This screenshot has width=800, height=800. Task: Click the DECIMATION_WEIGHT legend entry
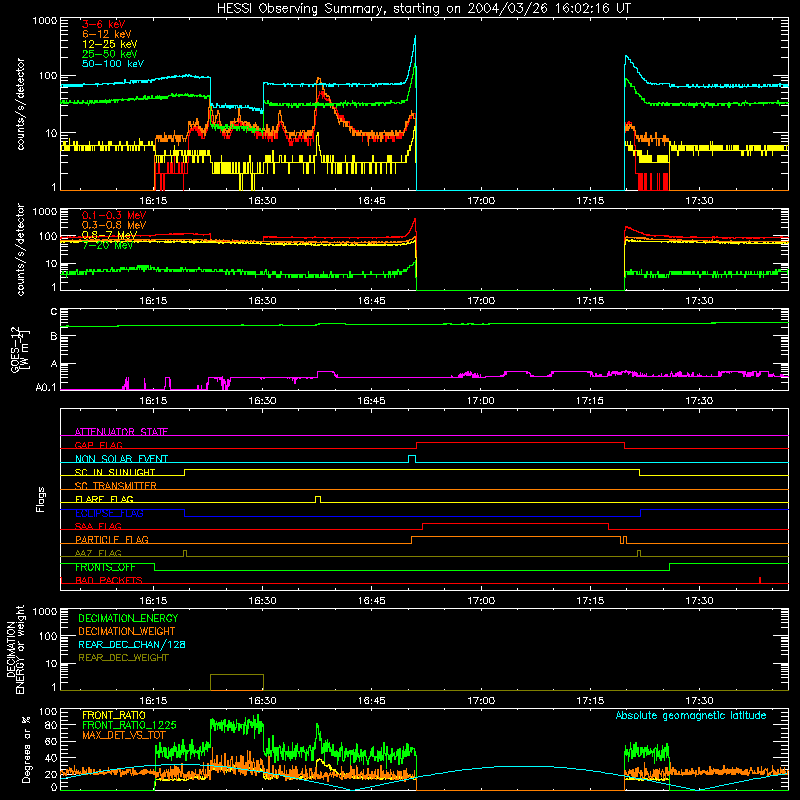point(127,631)
